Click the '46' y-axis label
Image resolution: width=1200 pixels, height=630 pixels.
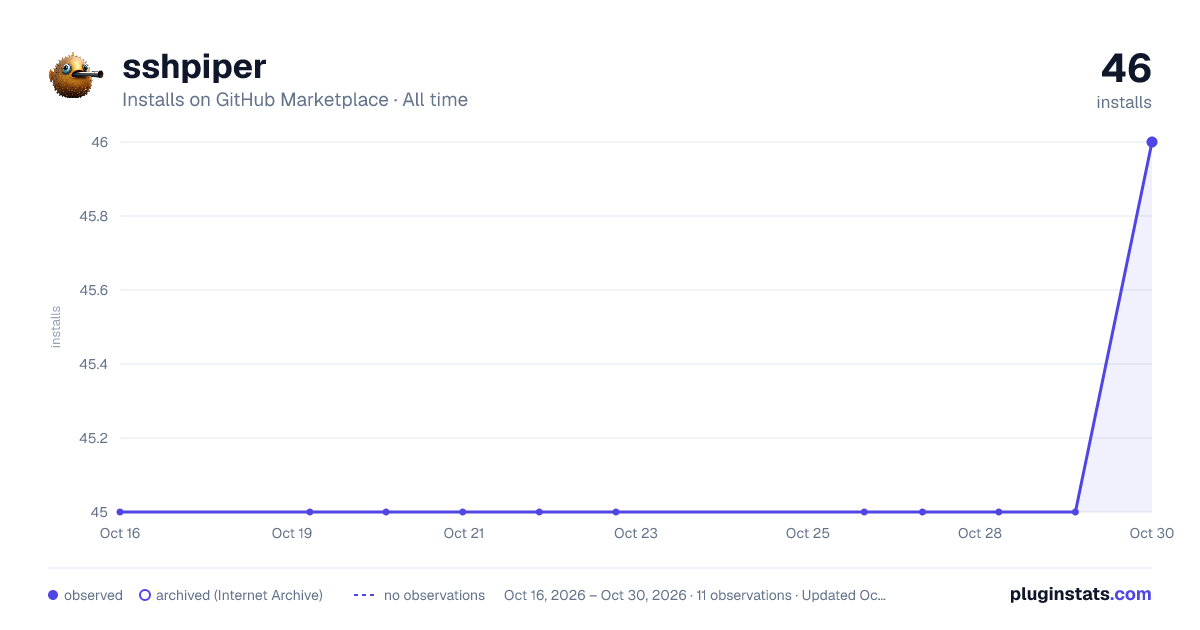(99, 142)
